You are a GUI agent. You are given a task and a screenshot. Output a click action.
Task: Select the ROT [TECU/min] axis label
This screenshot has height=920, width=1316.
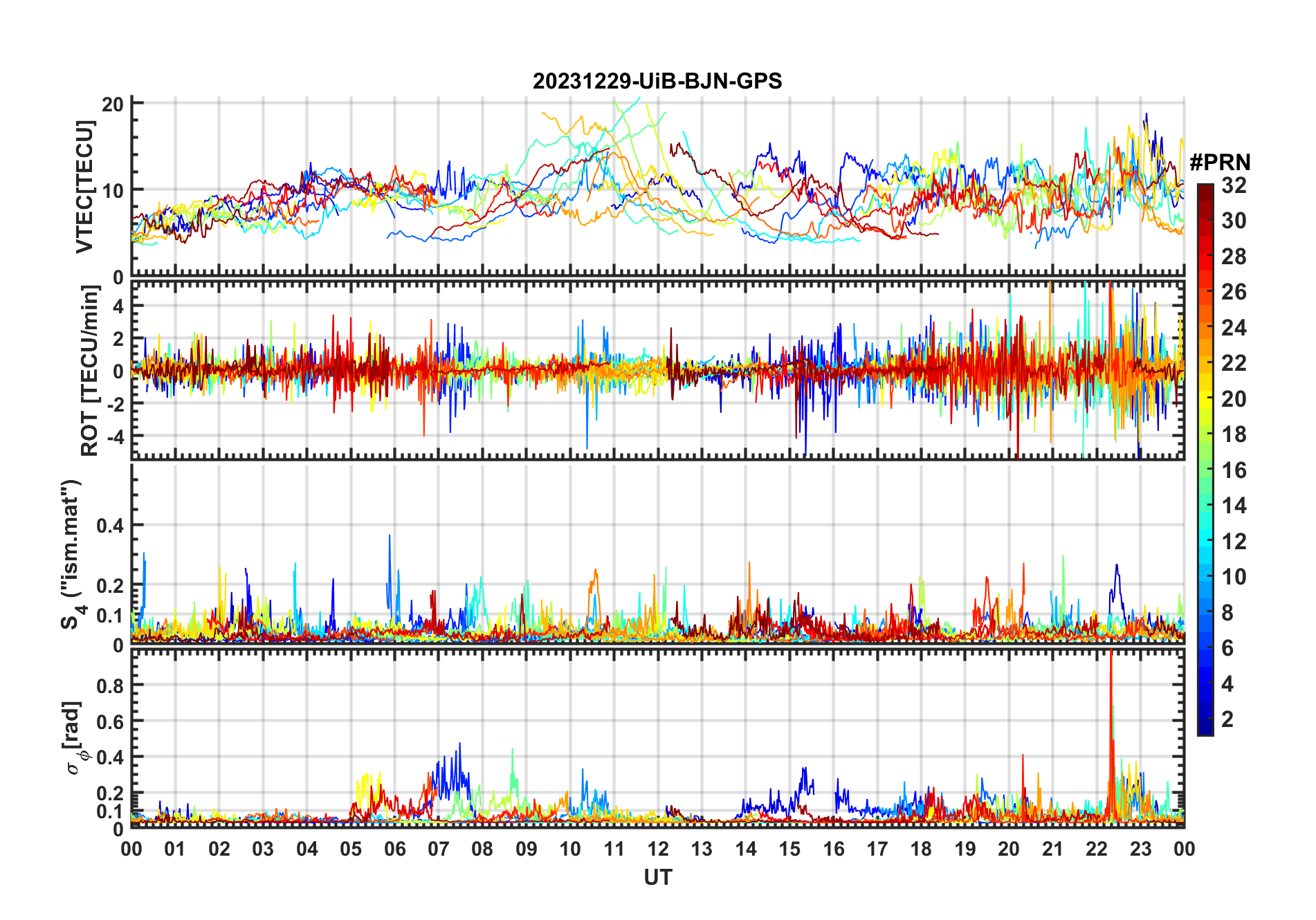tap(89, 370)
